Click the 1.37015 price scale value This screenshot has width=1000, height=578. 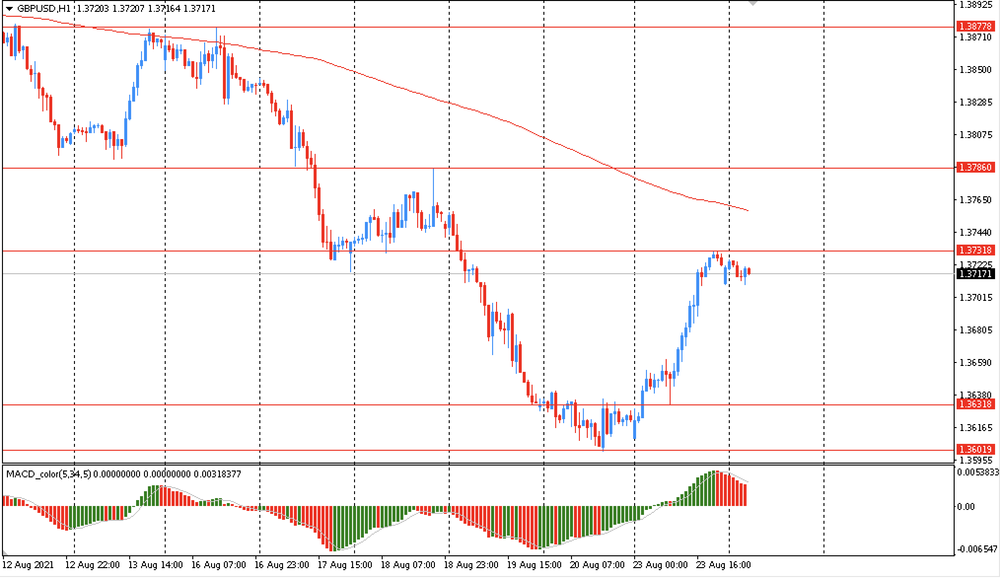pyautogui.click(x=976, y=297)
